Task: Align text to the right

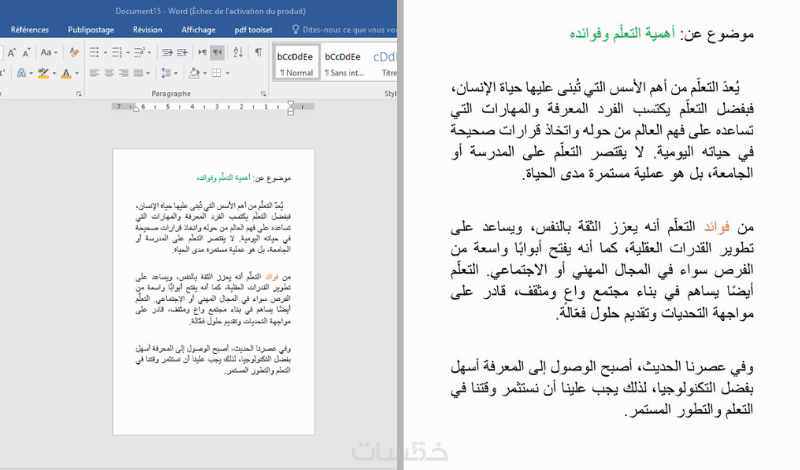Action: [x=123, y=73]
